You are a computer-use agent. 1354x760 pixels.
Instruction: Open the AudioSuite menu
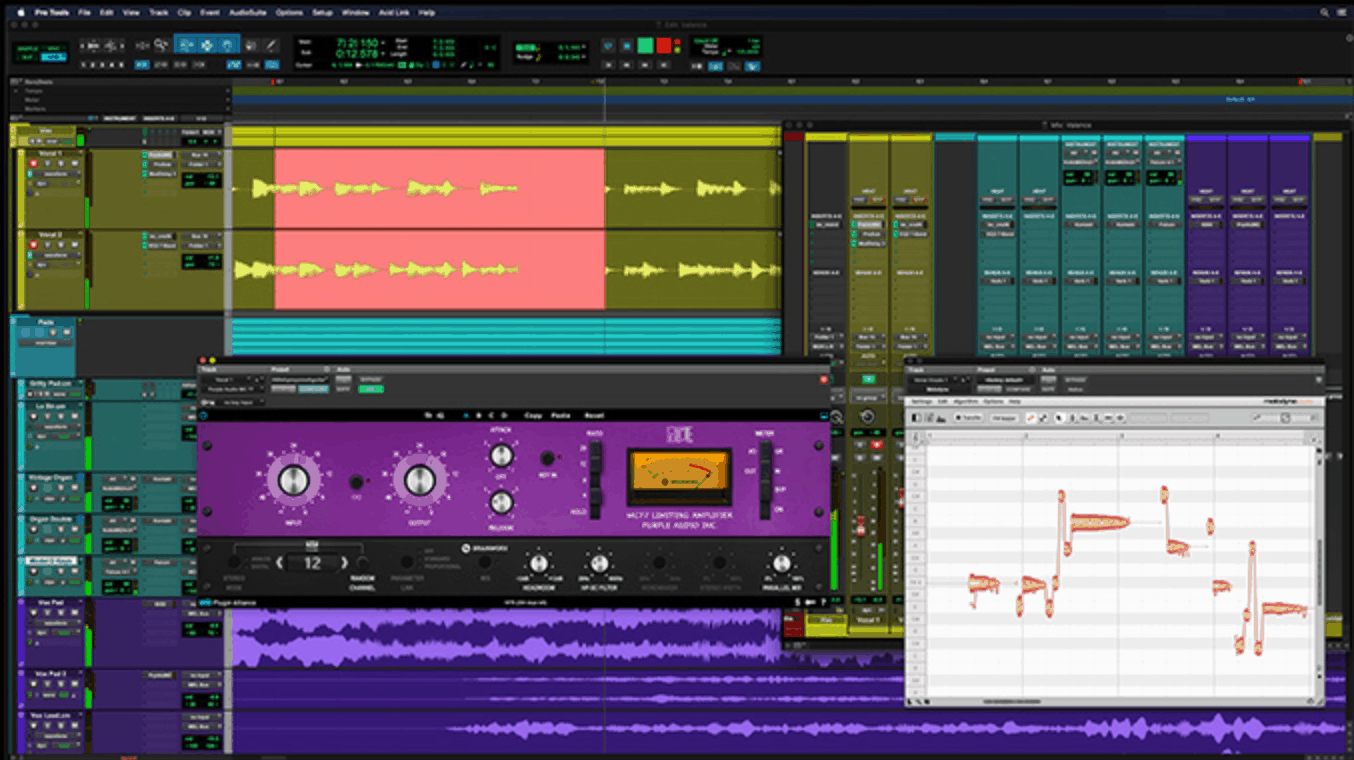[248, 12]
